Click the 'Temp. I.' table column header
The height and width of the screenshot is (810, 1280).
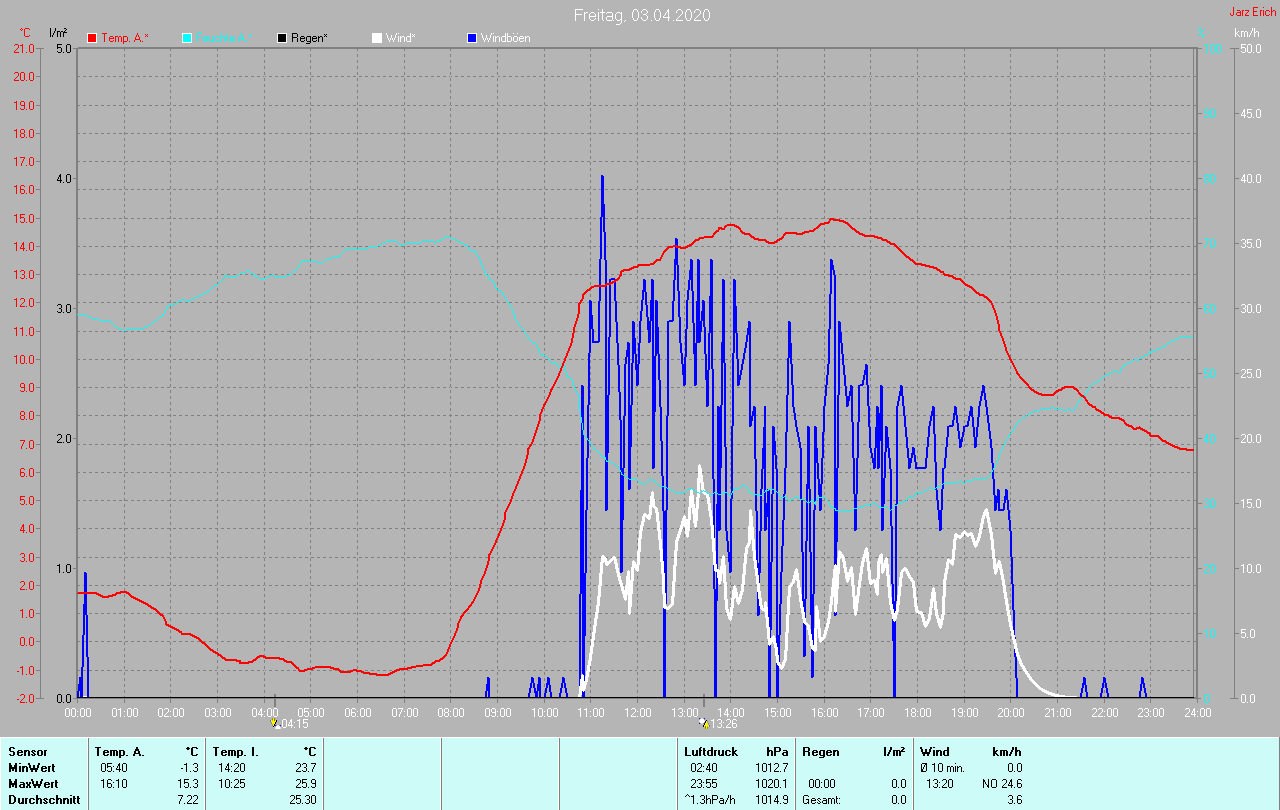(x=236, y=752)
